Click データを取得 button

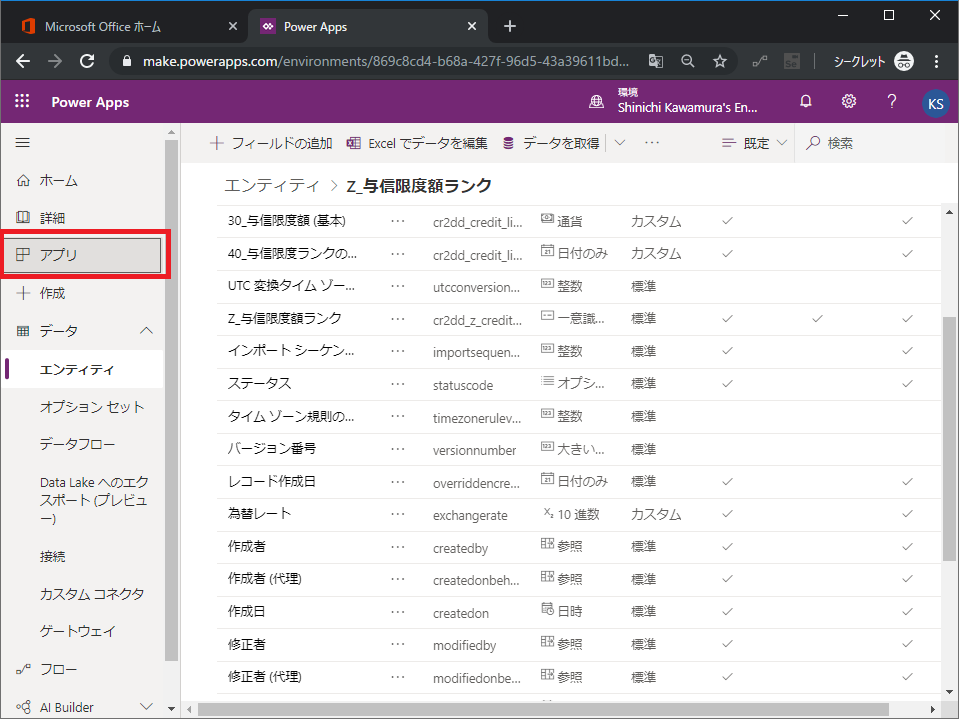tap(551, 142)
